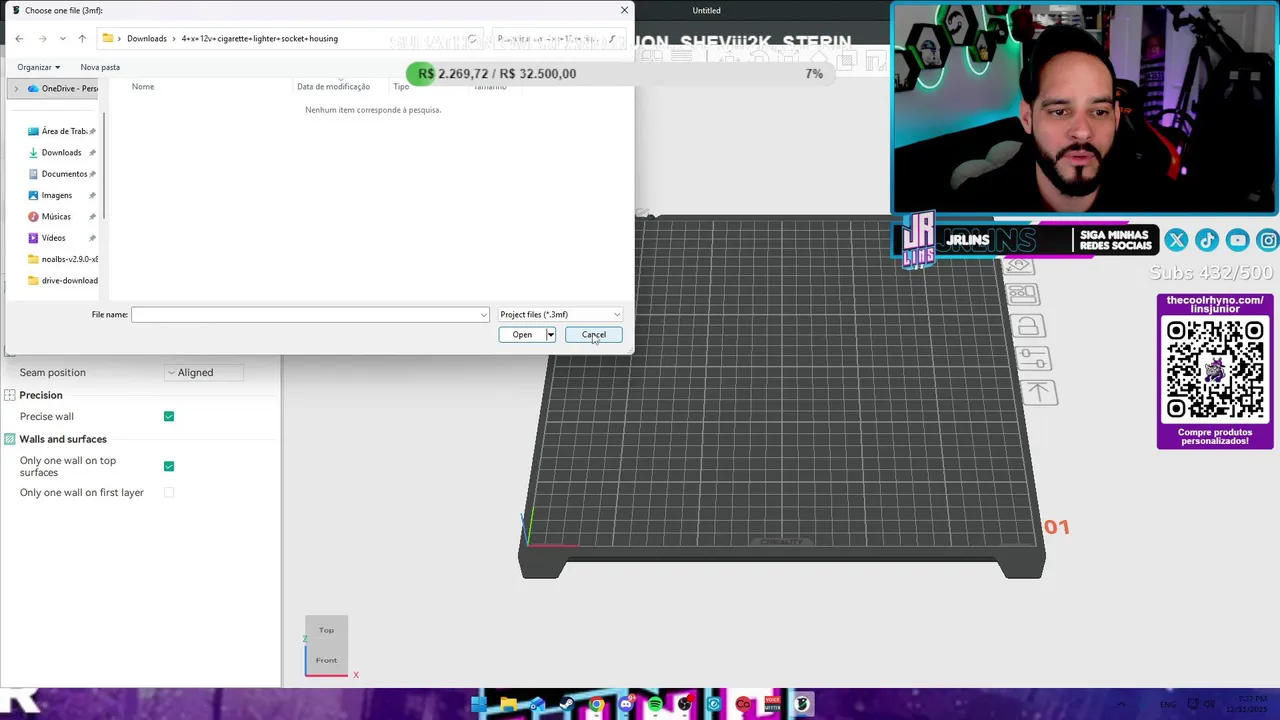1280x720 pixels.
Task: Open recent locations chevron in file dialog
Action: point(62,38)
